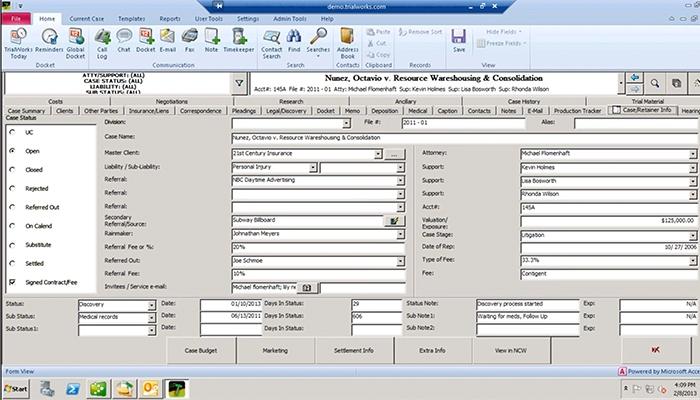Select the Substitute case status
700x400 pixels.
pos(12,245)
